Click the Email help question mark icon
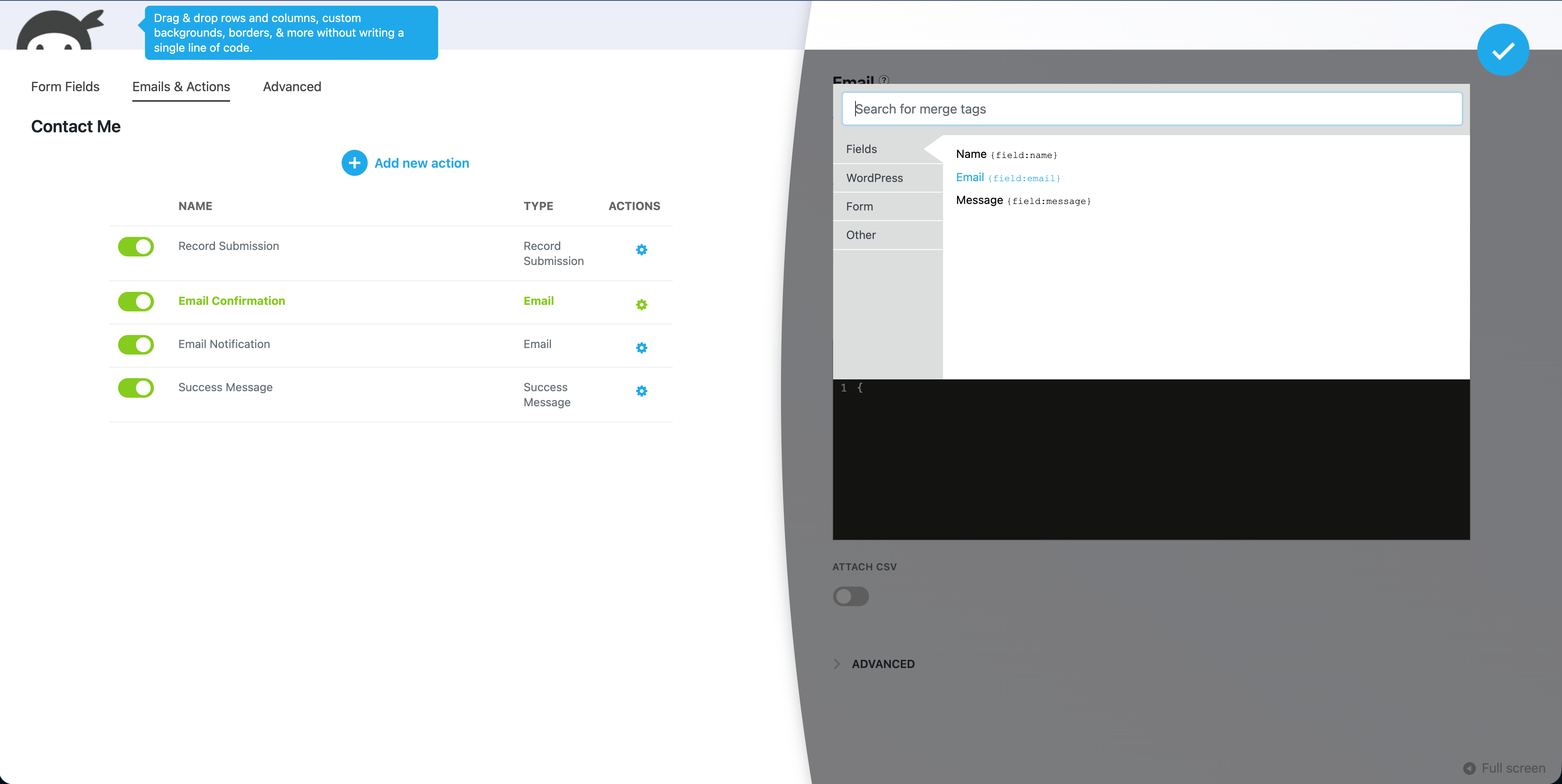 884,79
